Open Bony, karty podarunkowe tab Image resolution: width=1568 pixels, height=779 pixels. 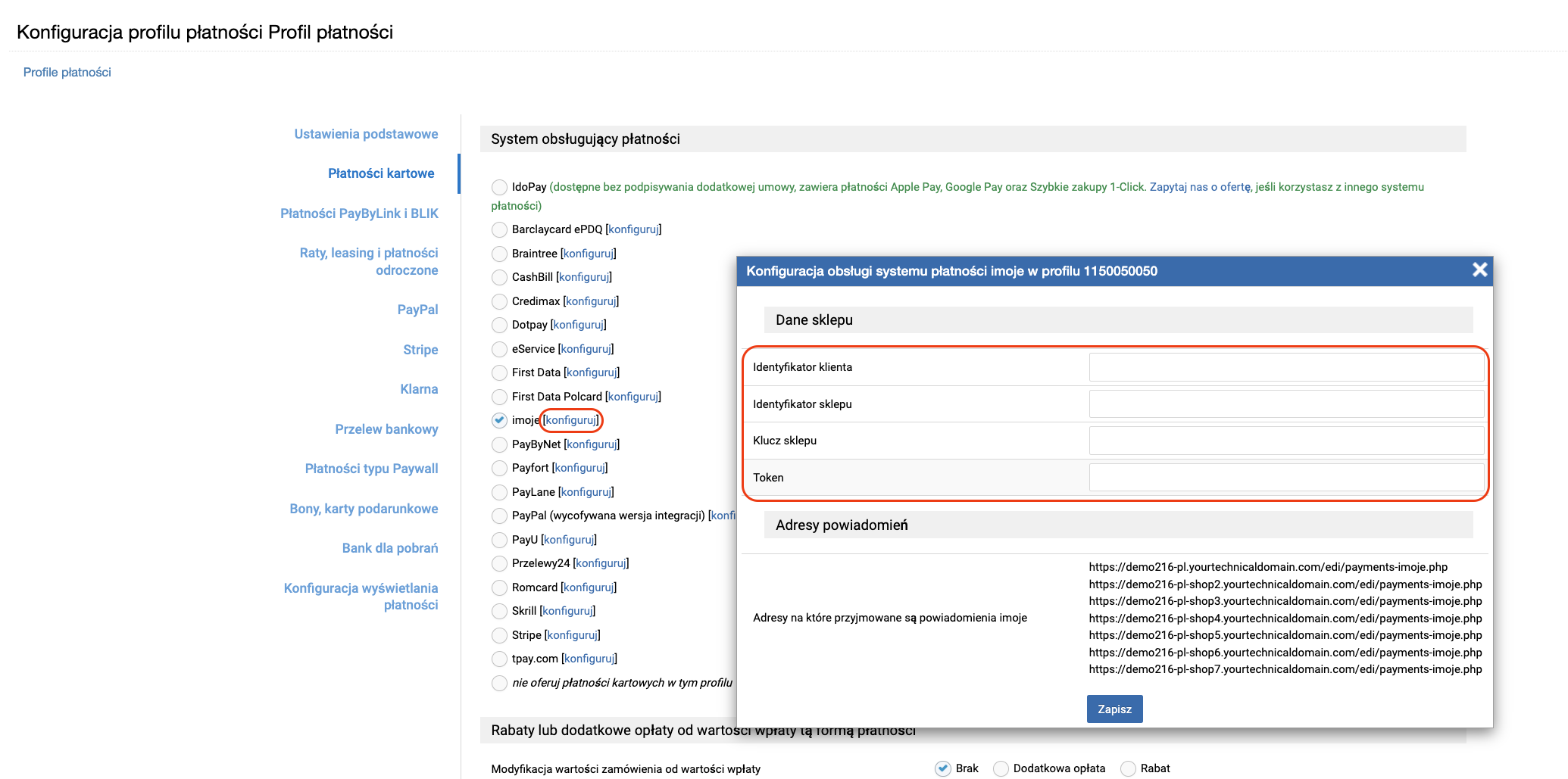(x=364, y=509)
